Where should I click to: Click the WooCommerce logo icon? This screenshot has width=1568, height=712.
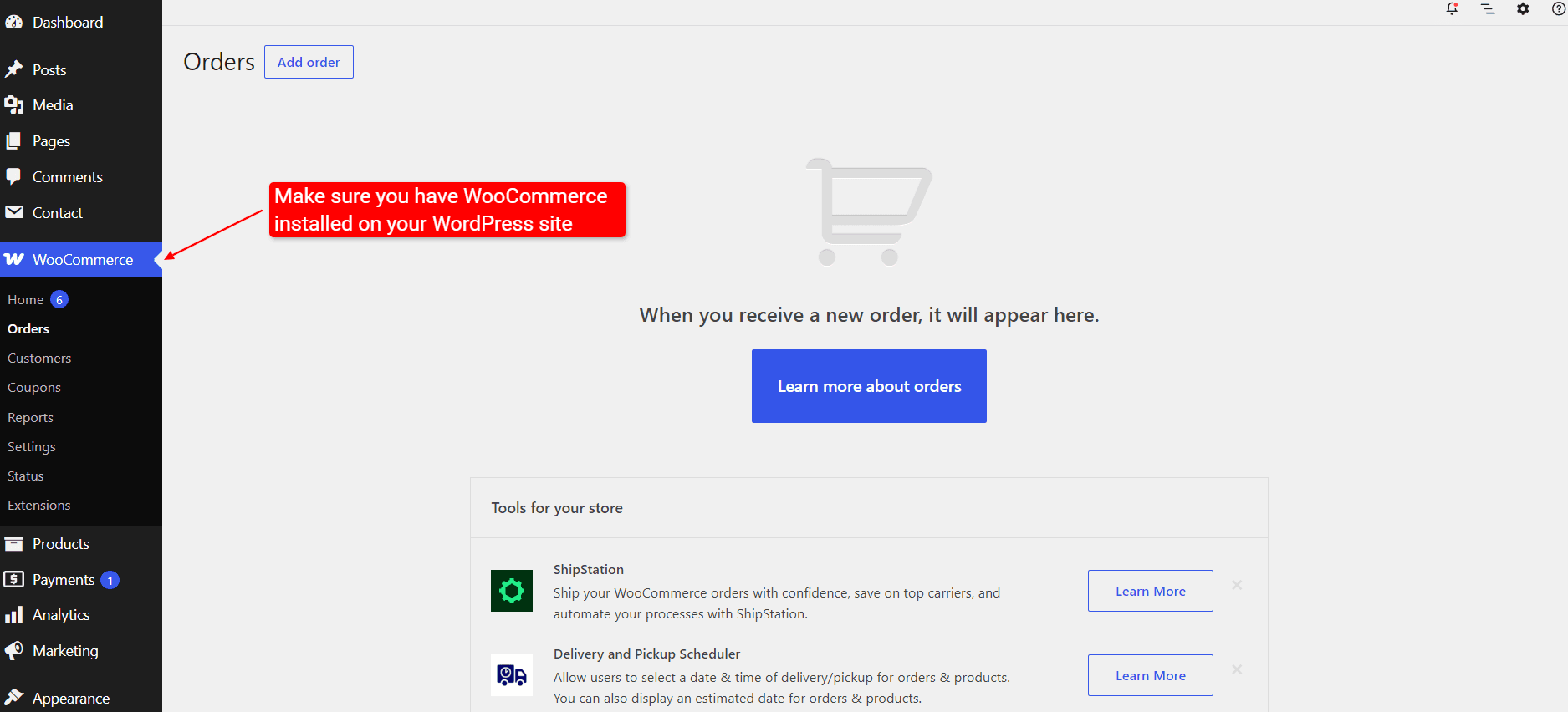click(13, 259)
